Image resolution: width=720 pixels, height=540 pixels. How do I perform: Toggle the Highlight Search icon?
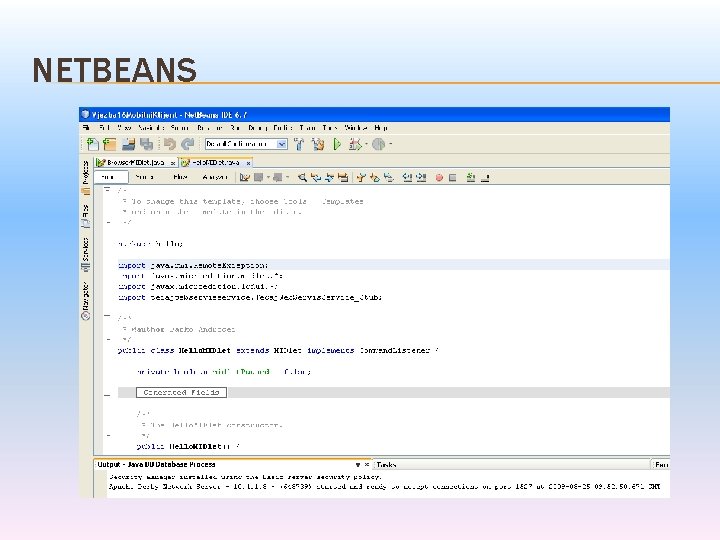point(343,177)
